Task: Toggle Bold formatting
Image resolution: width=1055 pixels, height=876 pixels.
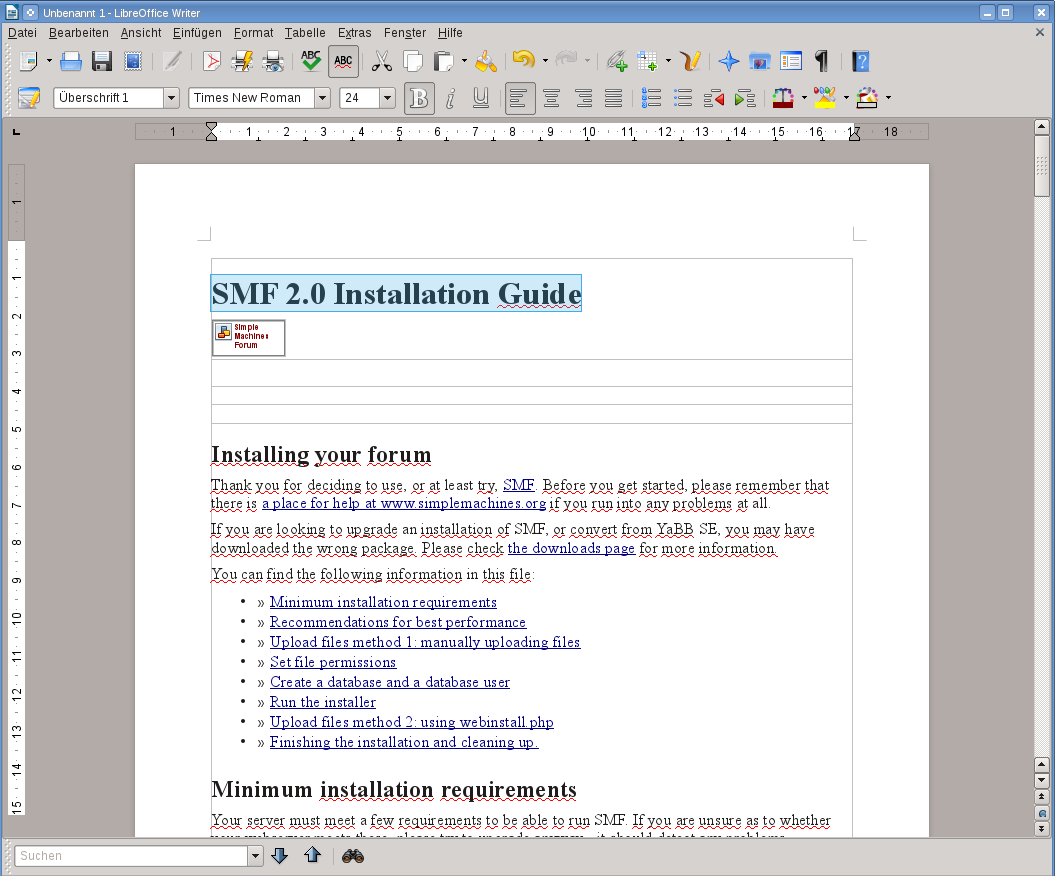Action: (419, 98)
